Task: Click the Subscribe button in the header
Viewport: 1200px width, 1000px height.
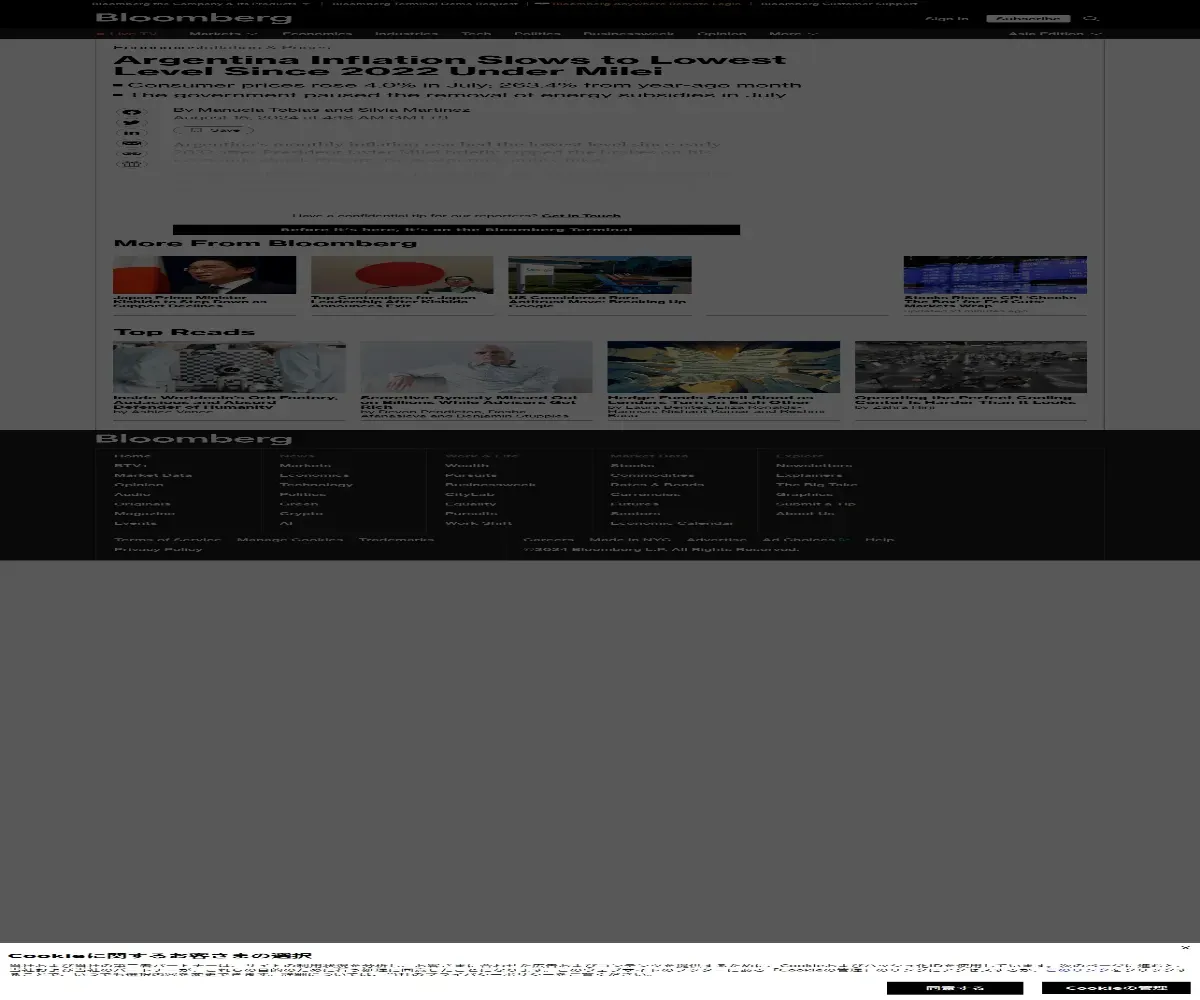Action: 1028,18
